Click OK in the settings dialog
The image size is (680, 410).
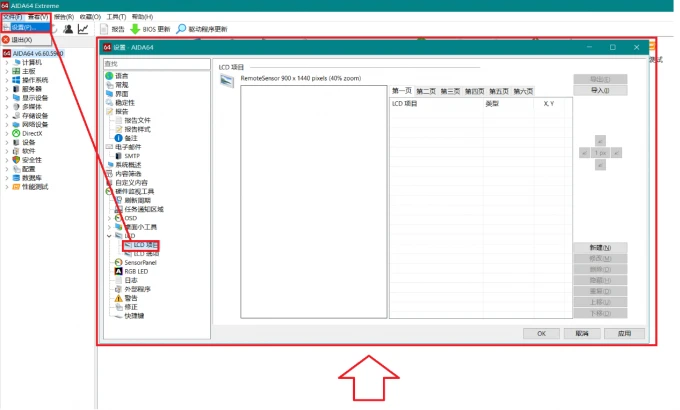click(541, 334)
